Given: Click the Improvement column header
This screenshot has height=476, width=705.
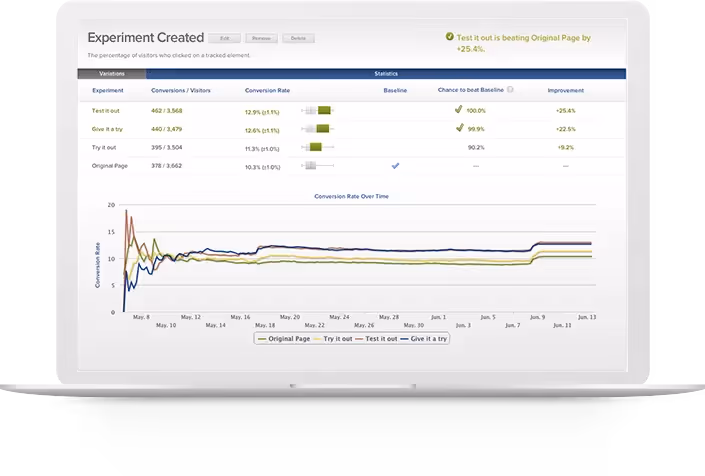Looking at the screenshot, I should pyautogui.click(x=566, y=90).
